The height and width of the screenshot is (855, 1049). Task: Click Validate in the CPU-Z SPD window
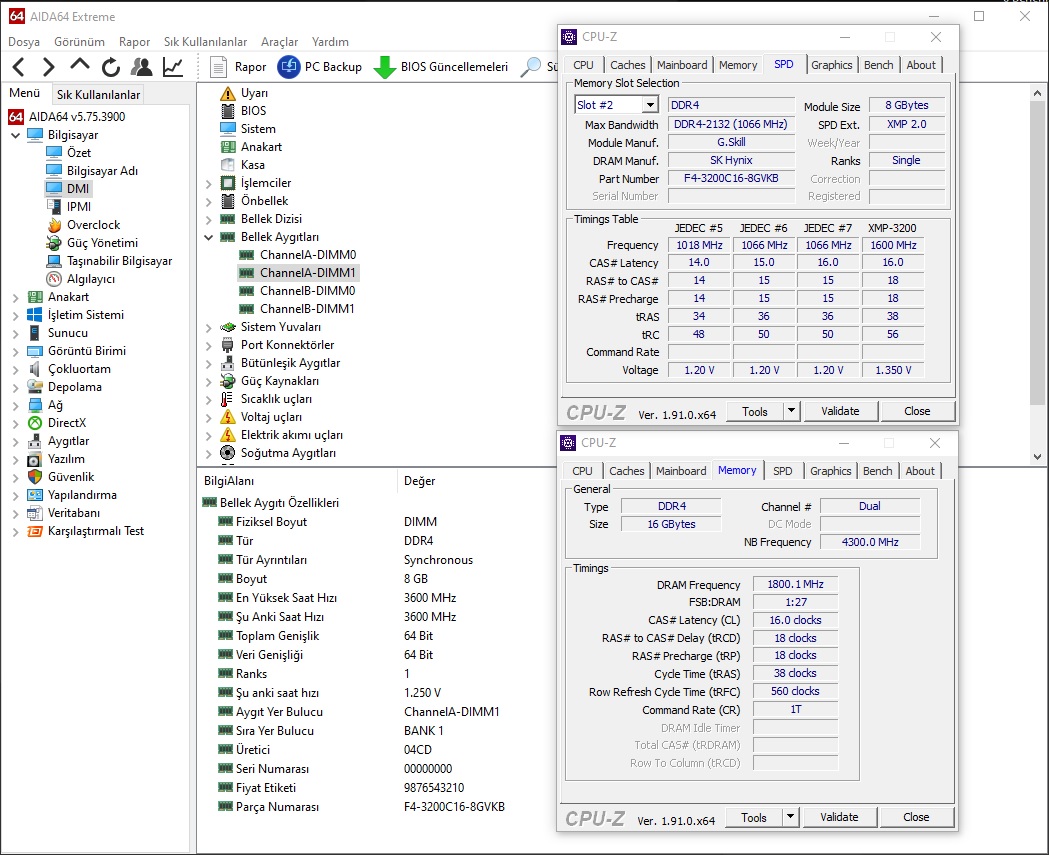[840, 411]
